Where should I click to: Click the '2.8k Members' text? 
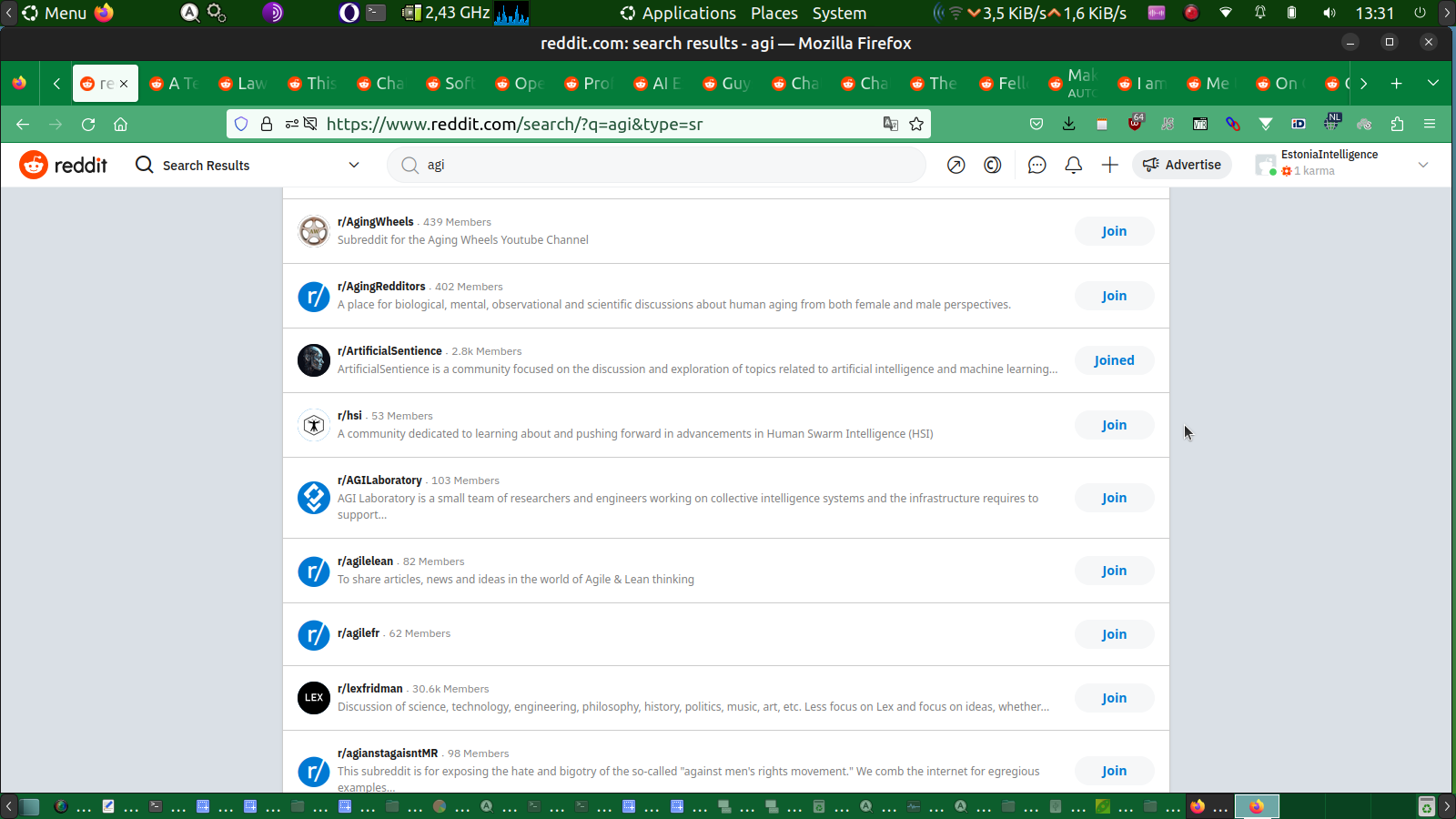pos(487,351)
